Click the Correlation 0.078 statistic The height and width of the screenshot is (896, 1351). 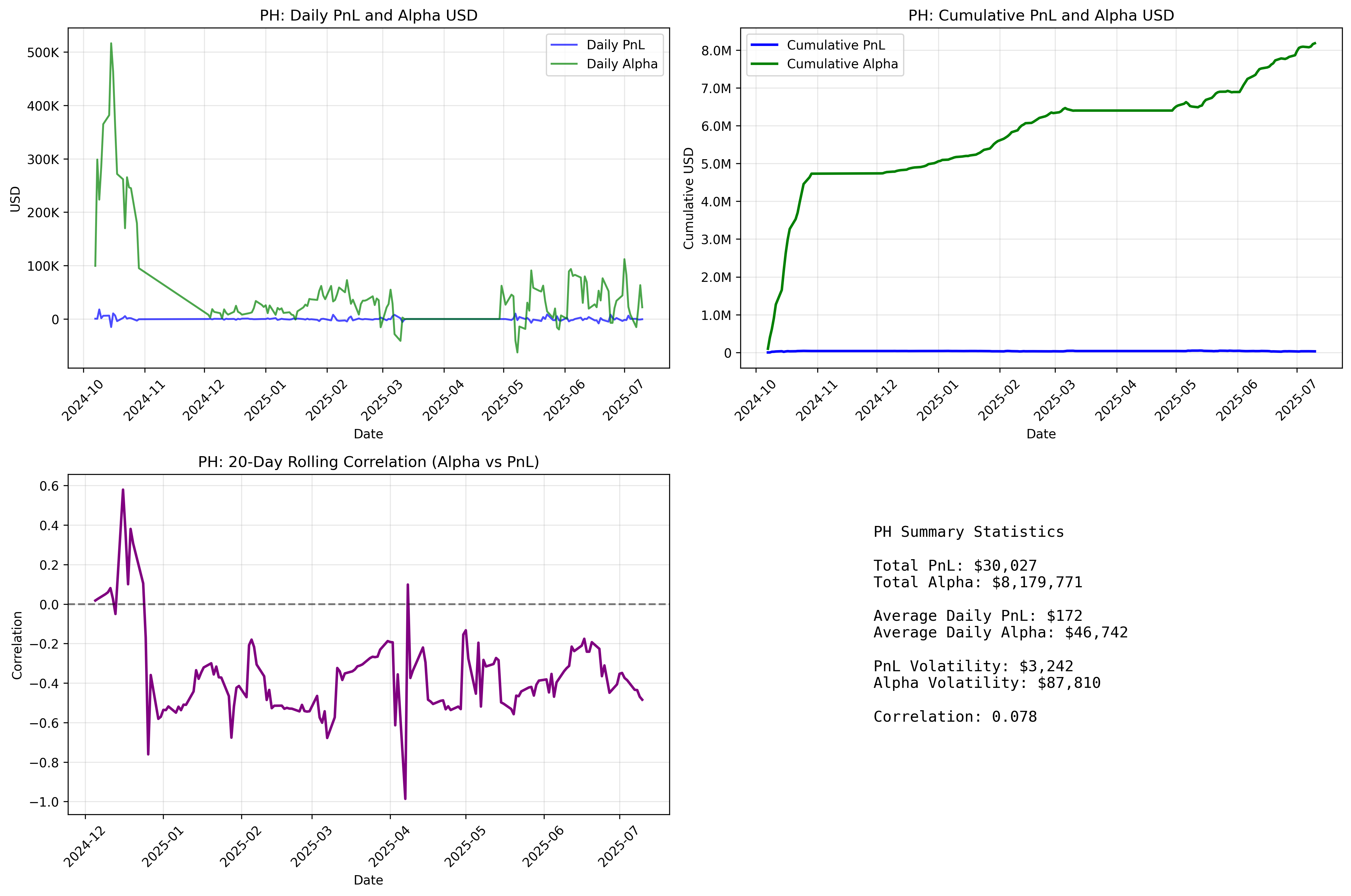[x=955, y=717]
